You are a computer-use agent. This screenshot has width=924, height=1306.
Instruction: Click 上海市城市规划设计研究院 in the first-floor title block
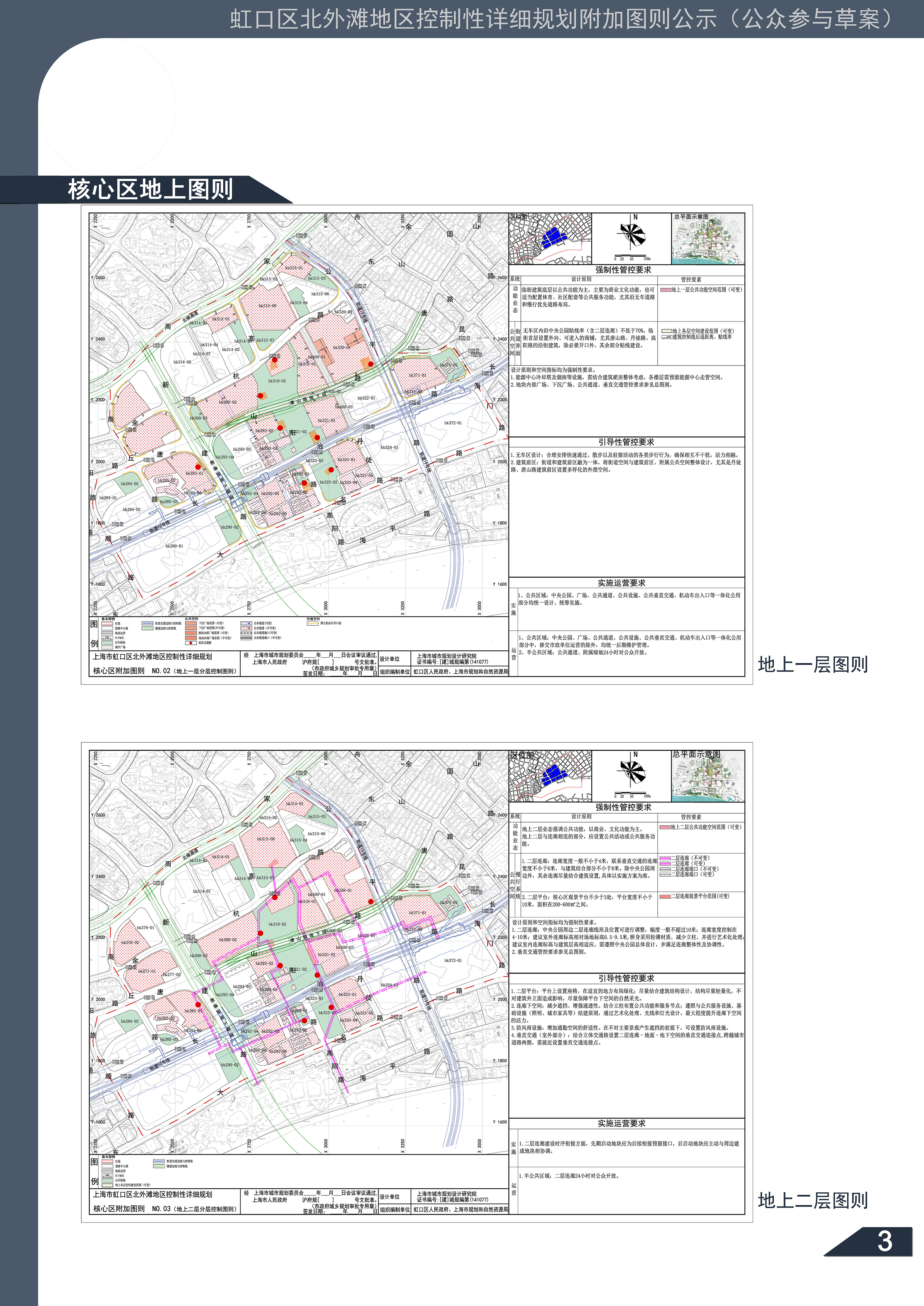[447, 657]
